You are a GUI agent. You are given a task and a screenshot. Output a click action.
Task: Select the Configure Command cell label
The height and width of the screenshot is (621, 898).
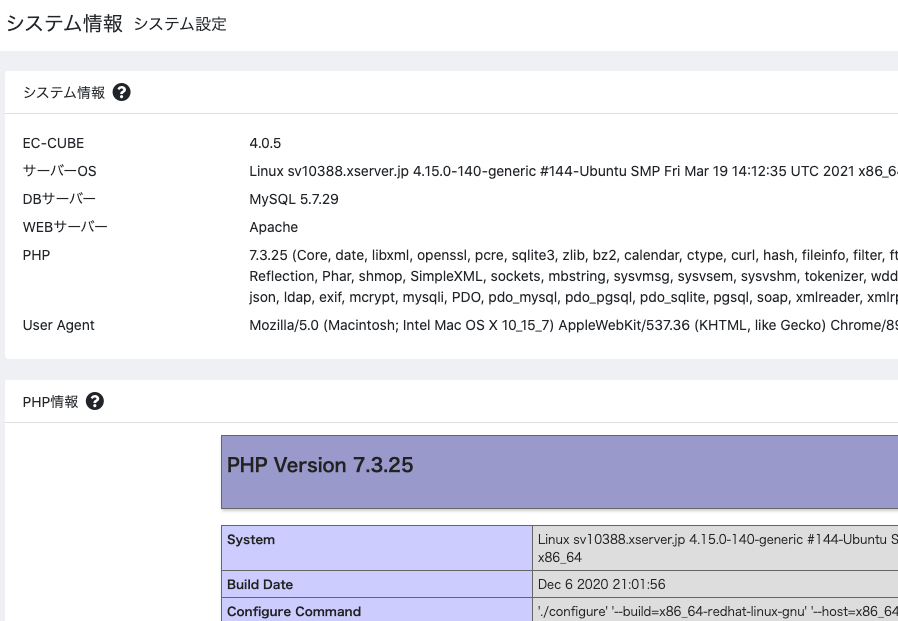pyautogui.click(x=377, y=610)
